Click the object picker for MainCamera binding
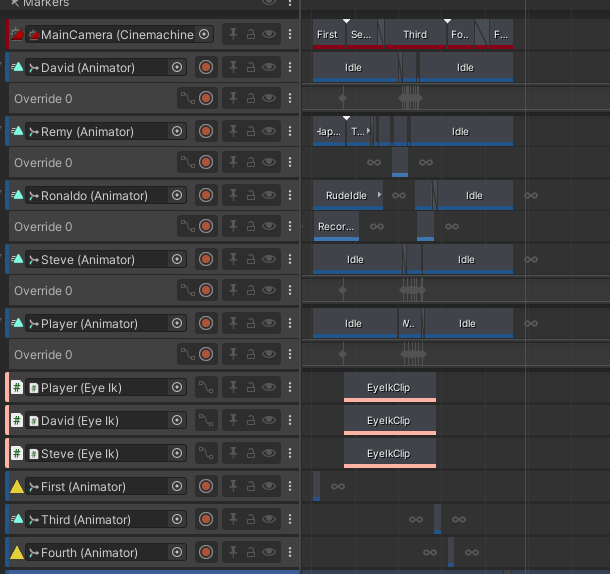The height and width of the screenshot is (574, 610). pyautogui.click(x=204, y=34)
